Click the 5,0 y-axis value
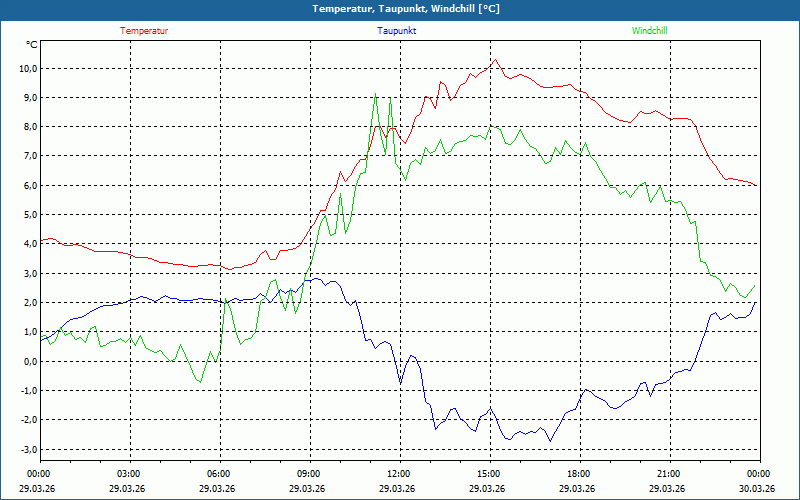 click(31, 215)
